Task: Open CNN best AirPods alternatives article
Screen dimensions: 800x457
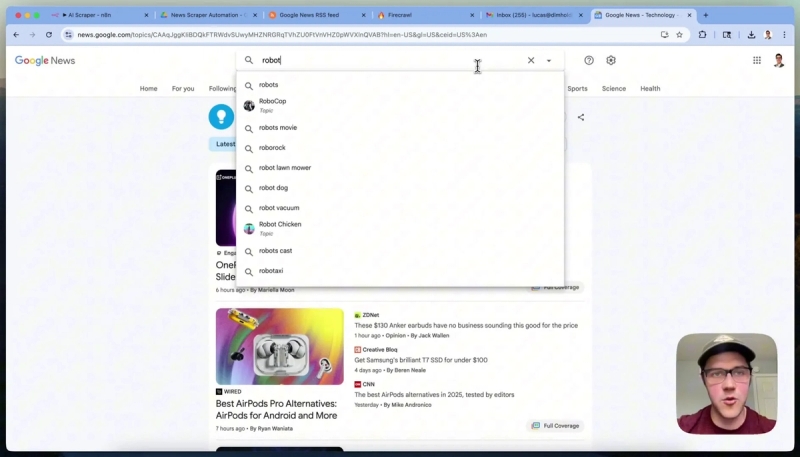Action: [x=434, y=395]
